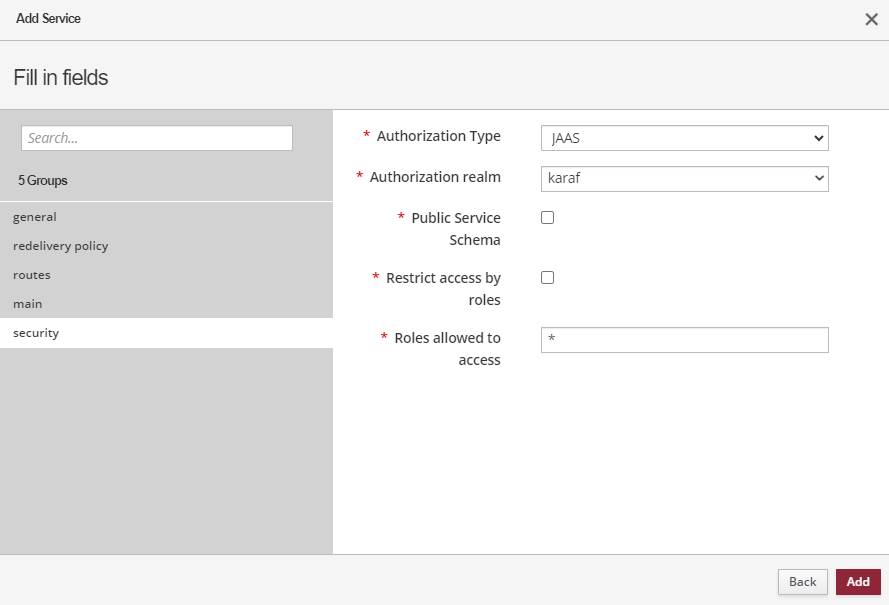Click the Back button
Image resolution: width=889 pixels, height=605 pixels.
coord(802,581)
